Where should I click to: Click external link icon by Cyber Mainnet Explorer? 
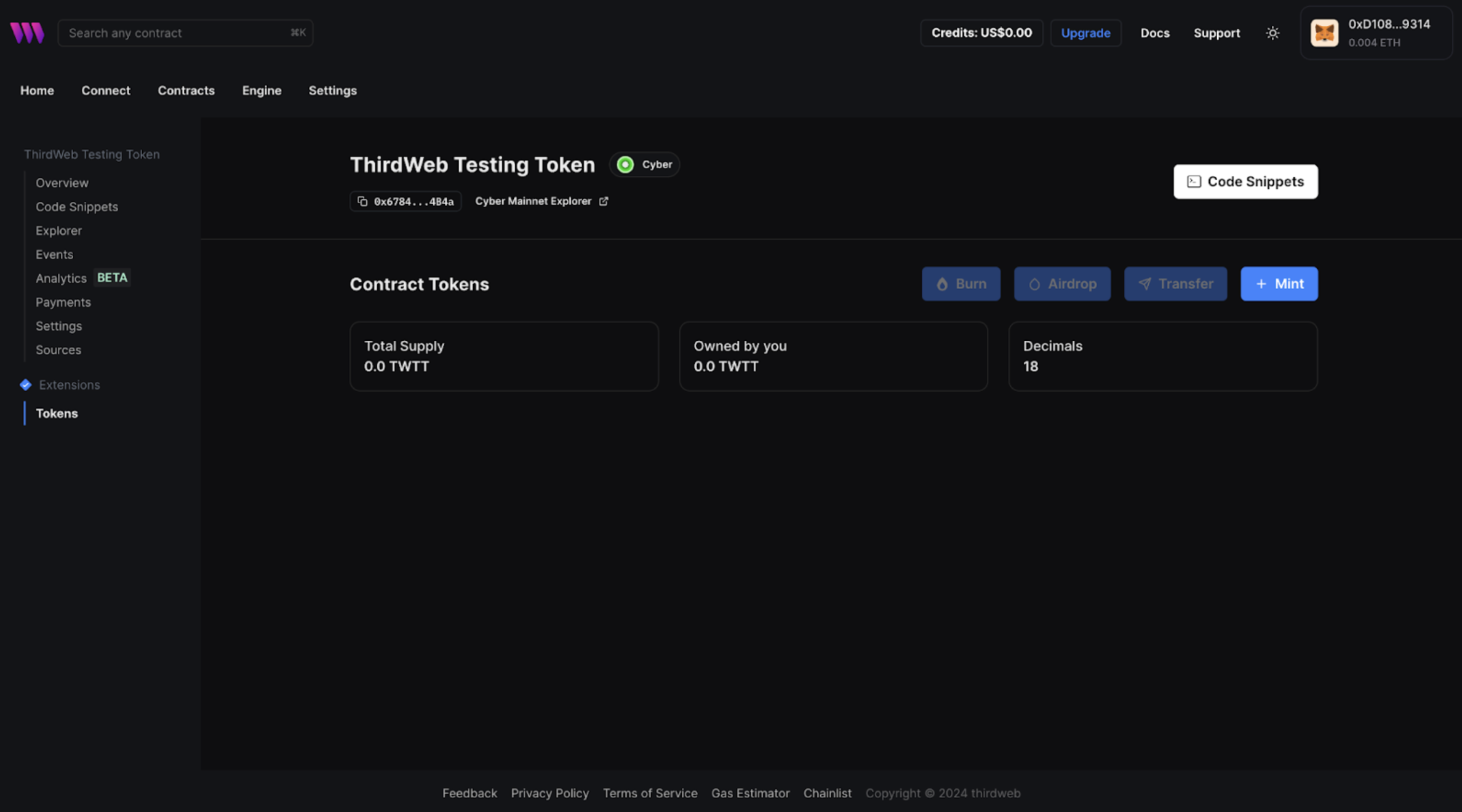click(604, 201)
